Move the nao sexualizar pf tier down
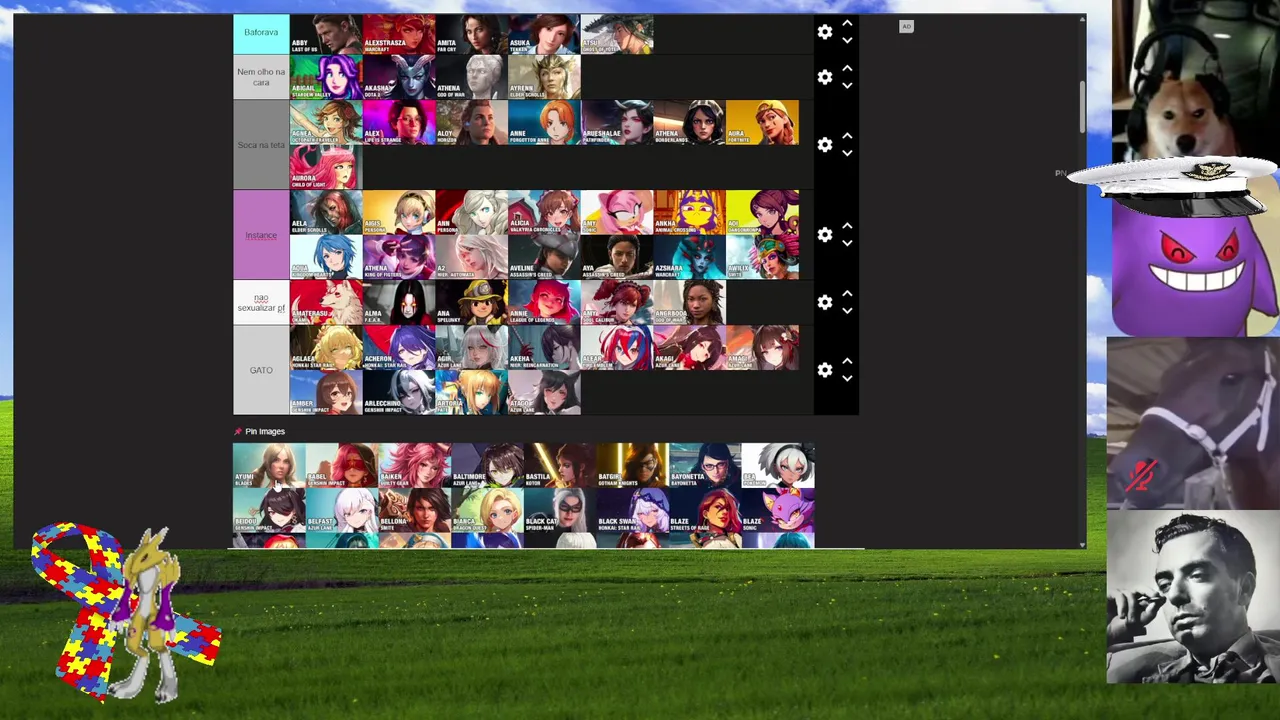The width and height of the screenshot is (1280, 720). click(847, 311)
